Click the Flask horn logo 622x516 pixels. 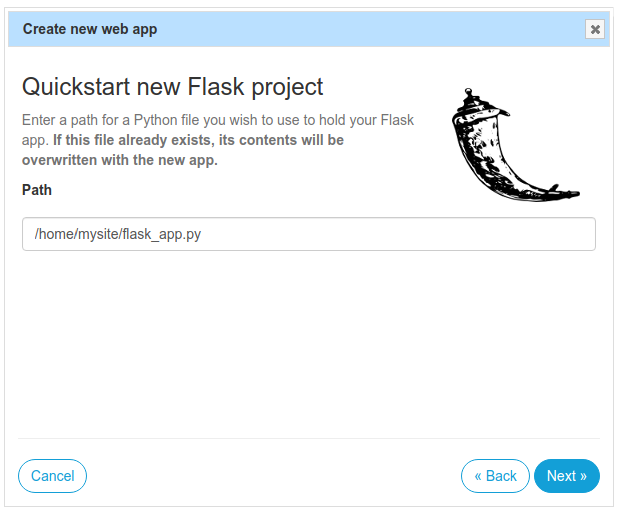[505, 145]
